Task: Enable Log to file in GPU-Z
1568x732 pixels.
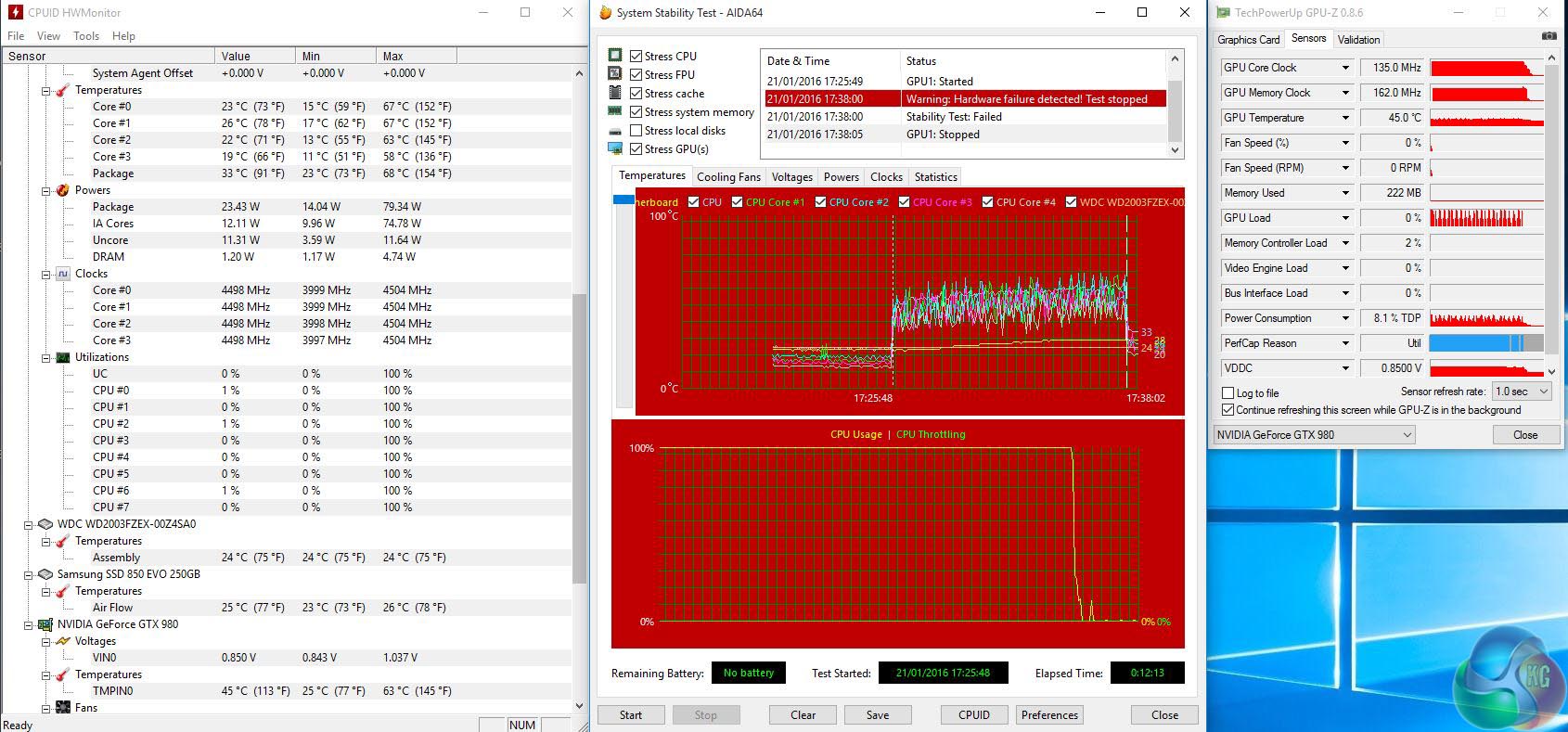Action: (x=1228, y=393)
